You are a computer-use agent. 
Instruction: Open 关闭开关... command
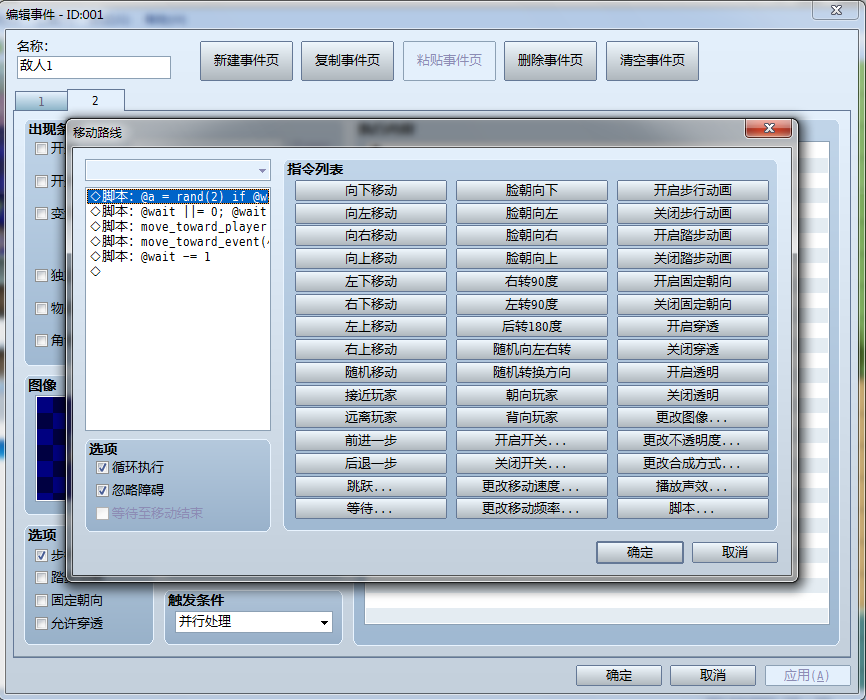pyautogui.click(x=531, y=464)
